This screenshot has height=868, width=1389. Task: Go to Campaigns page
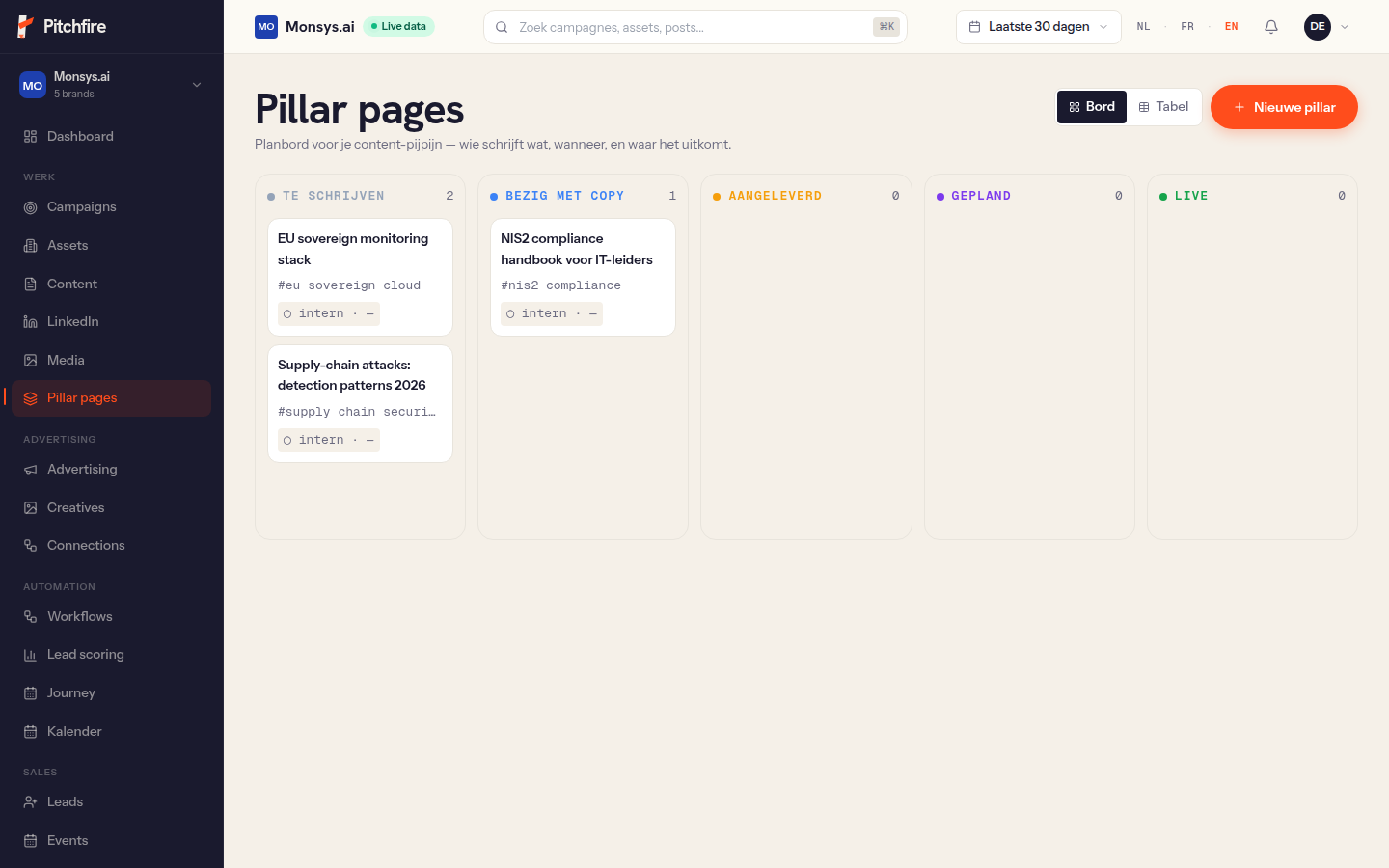[112, 207]
